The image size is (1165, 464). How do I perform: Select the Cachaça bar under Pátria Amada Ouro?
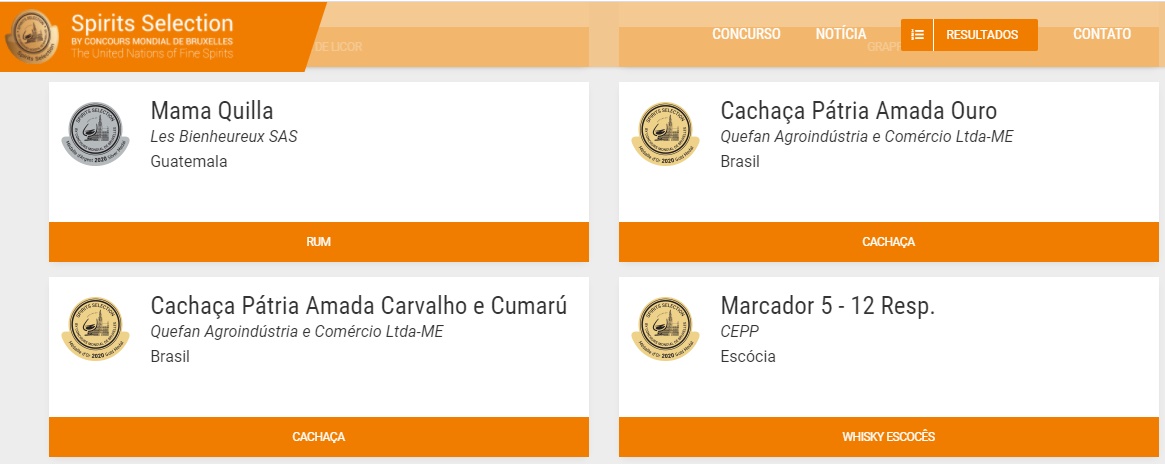click(888, 242)
